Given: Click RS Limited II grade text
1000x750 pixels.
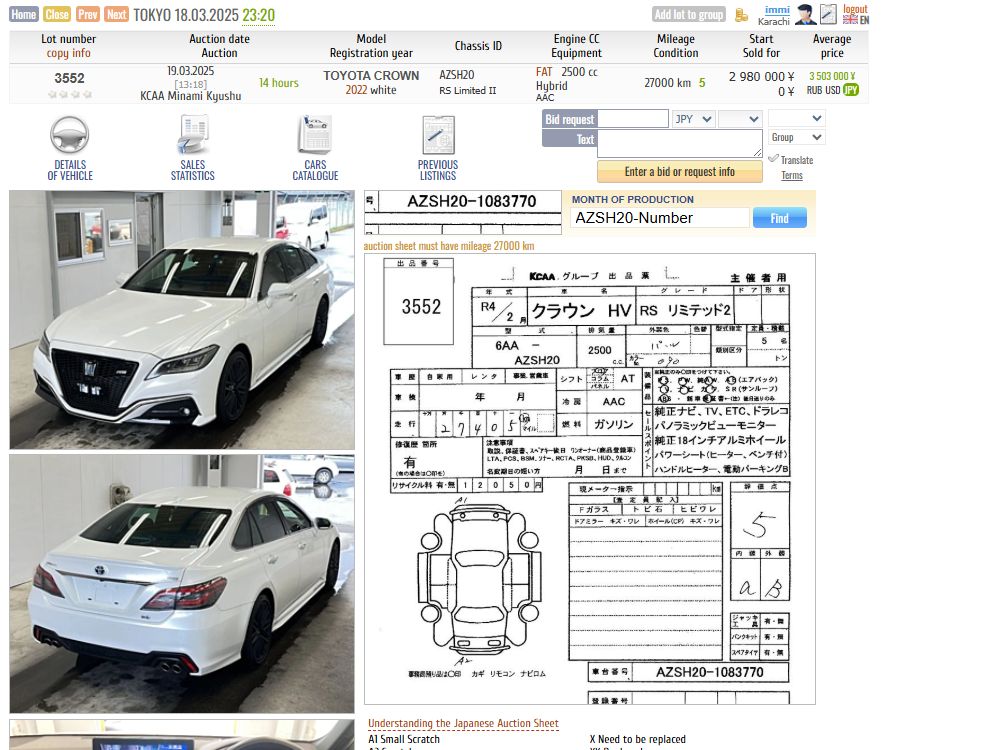Looking at the screenshot, I should coord(467,91).
